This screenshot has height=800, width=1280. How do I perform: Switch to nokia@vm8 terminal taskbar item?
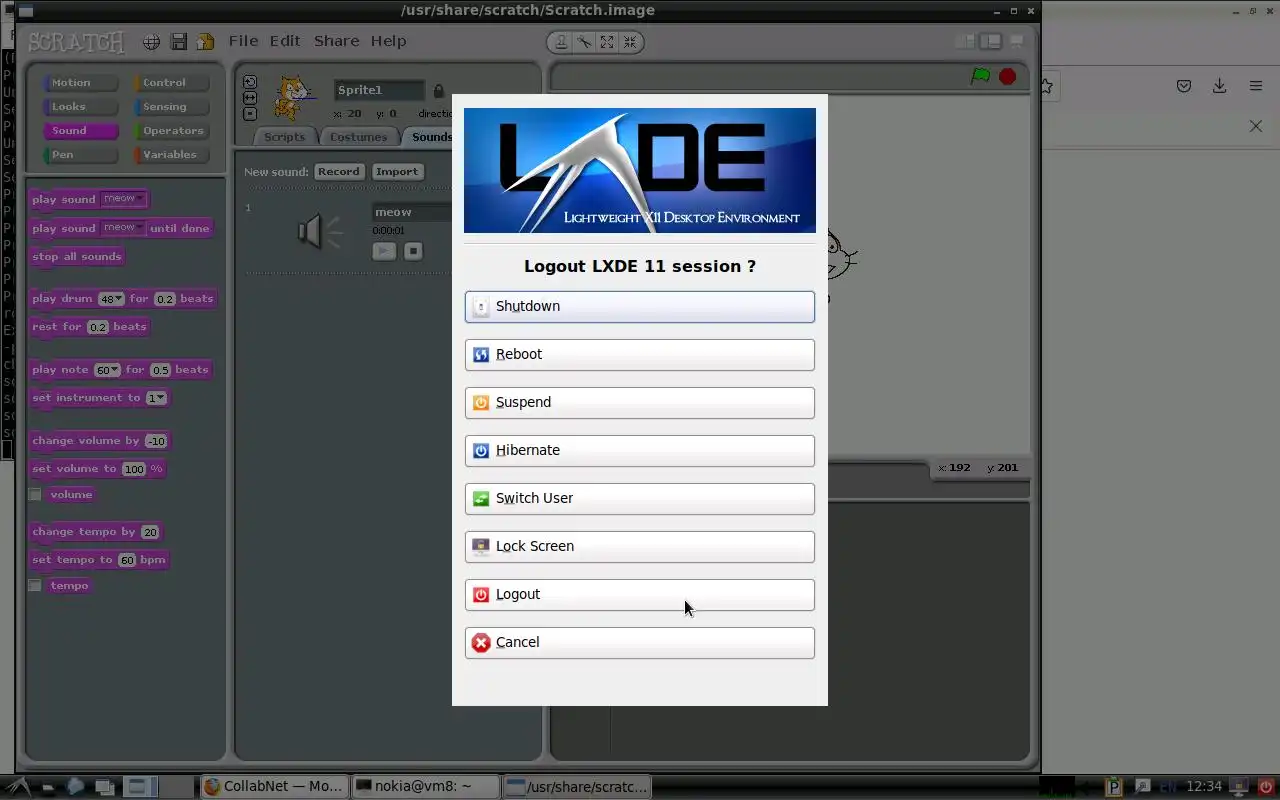(x=426, y=787)
